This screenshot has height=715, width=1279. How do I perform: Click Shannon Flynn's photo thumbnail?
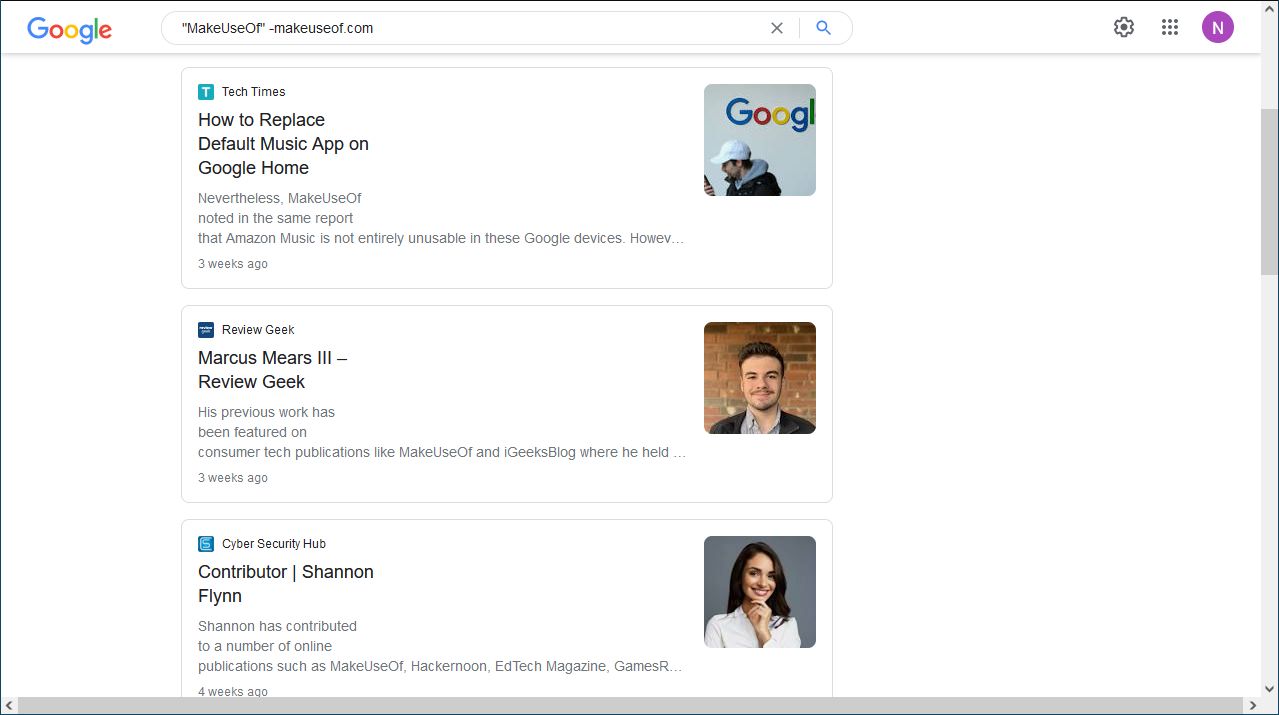click(x=759, y=591)
